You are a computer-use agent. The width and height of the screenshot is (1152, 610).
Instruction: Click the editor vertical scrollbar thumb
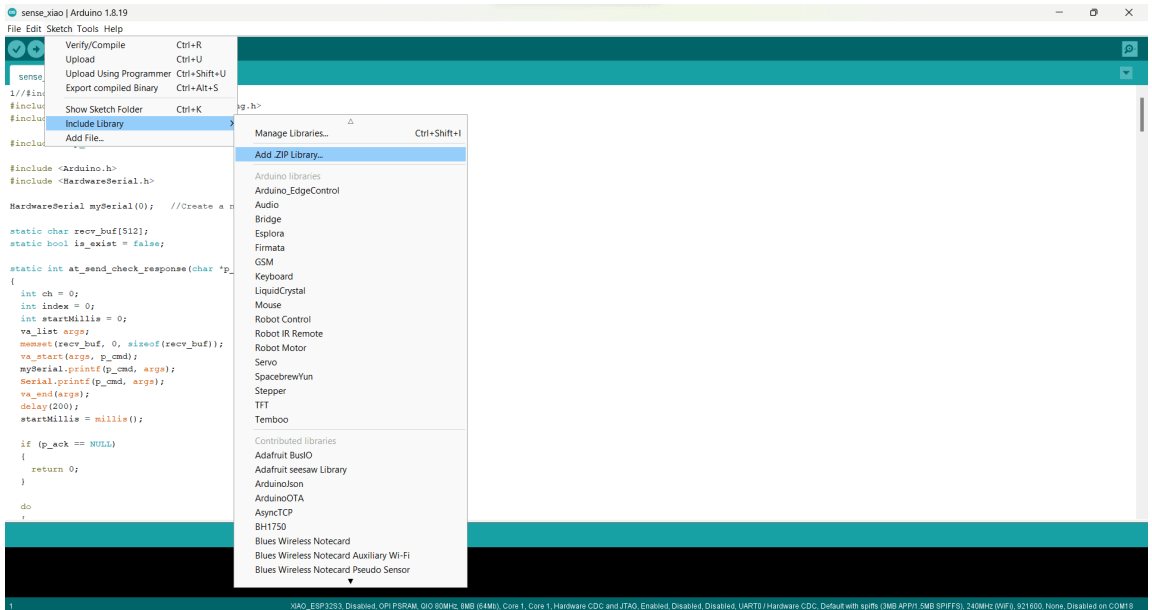(x=1141, y=114)
